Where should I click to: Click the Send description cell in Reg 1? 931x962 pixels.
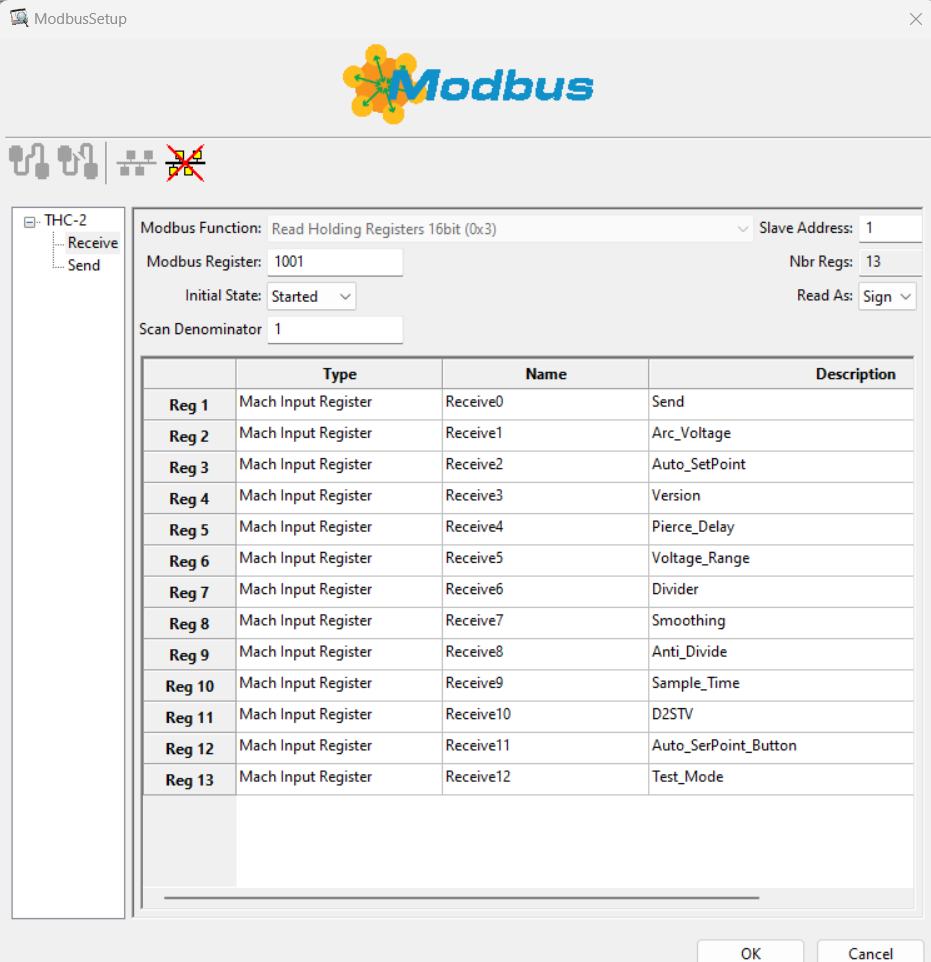click(781, 404)
